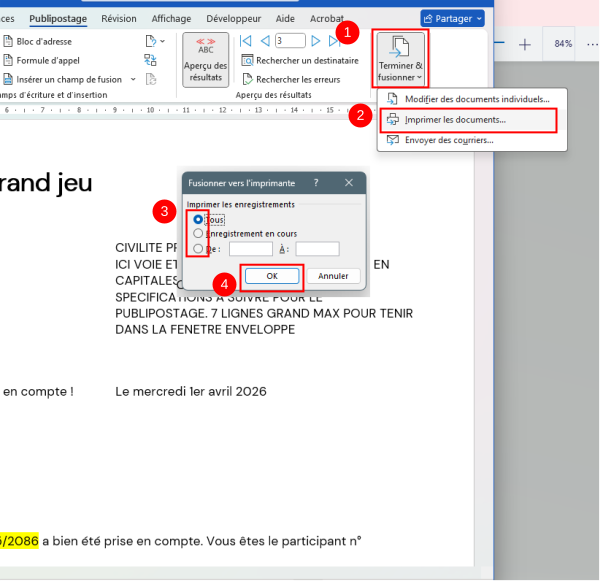Switch to the Révision tab
Viewport: 600px width, 581px height.
point(119,18)
